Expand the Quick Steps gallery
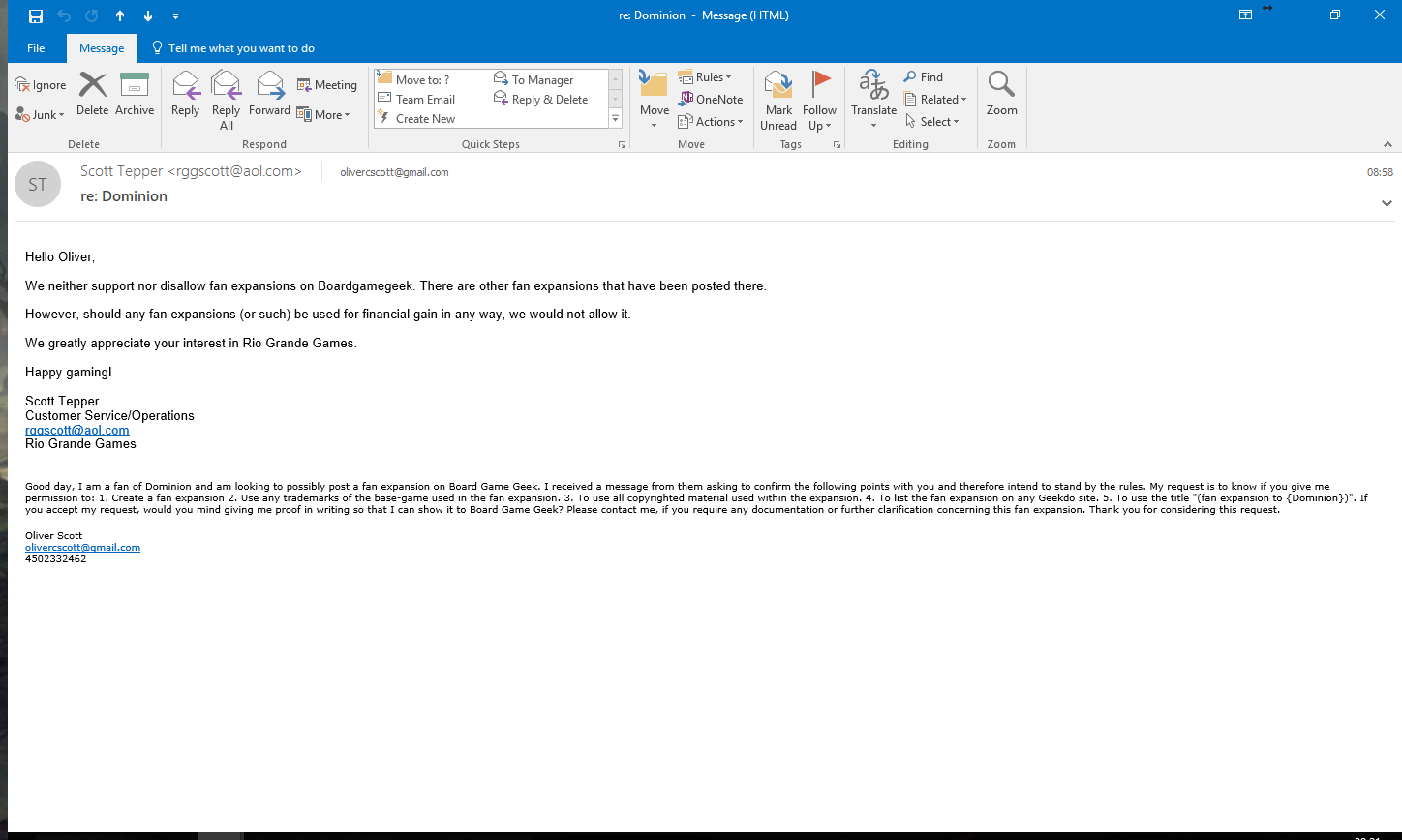The width and height of the screenshot is (1402, 840). tap(615, 118)
